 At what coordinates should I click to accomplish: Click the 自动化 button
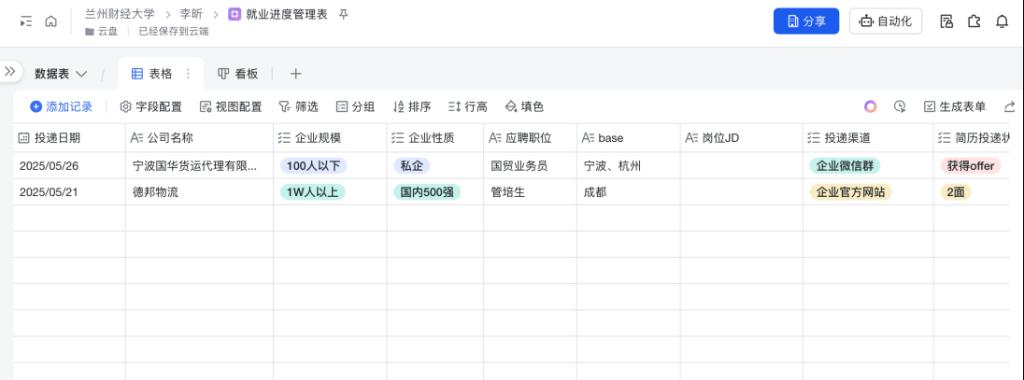[886, 22]
